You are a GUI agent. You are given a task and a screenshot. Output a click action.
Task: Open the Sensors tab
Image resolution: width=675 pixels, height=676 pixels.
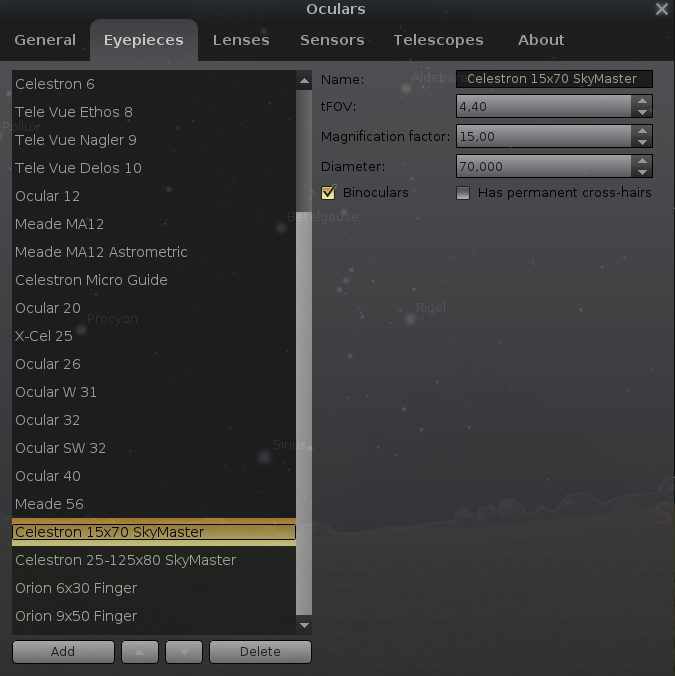pyautogui.click(x=332, y=40)
